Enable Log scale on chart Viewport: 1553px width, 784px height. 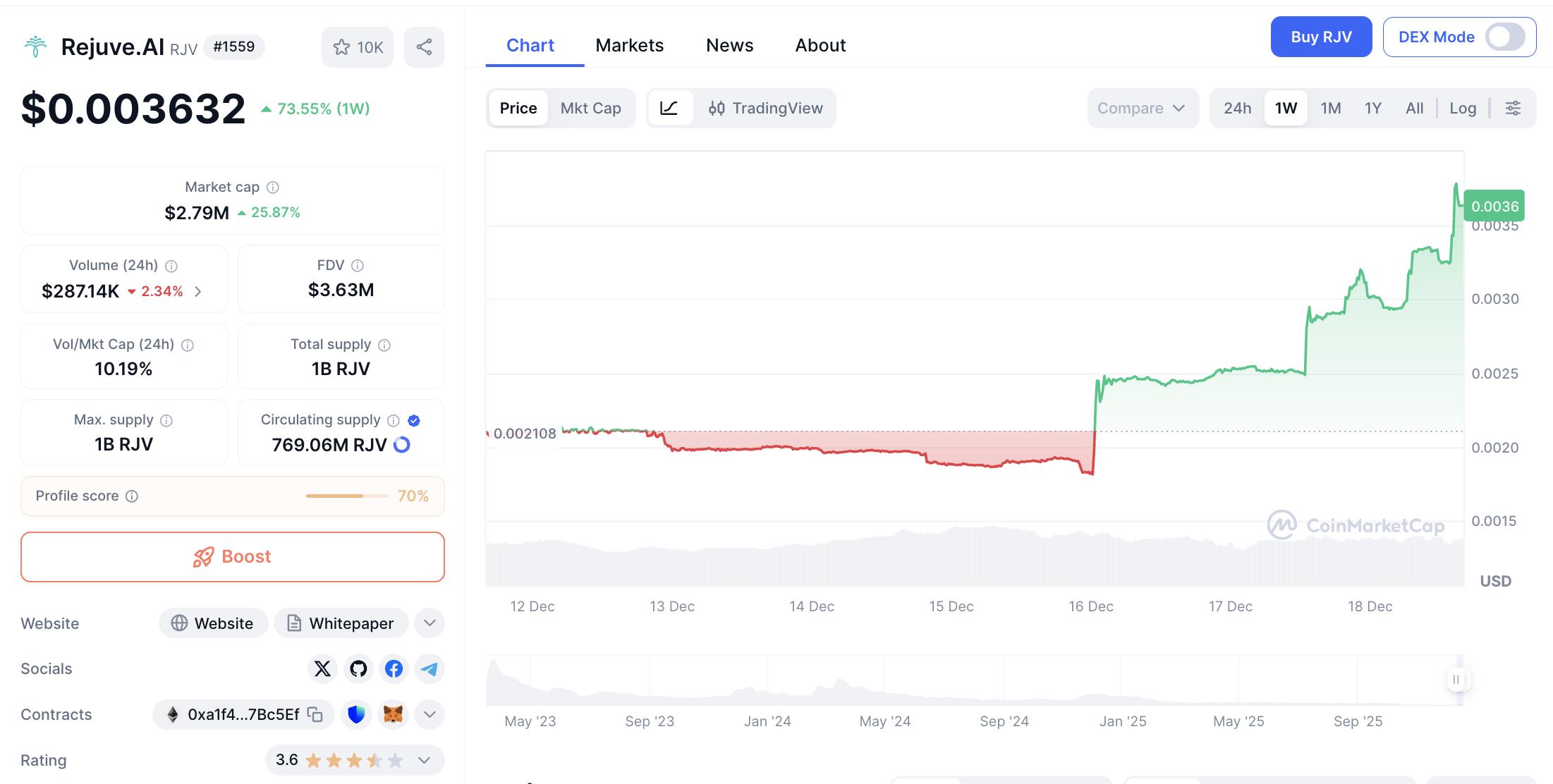pos(1463,108)
